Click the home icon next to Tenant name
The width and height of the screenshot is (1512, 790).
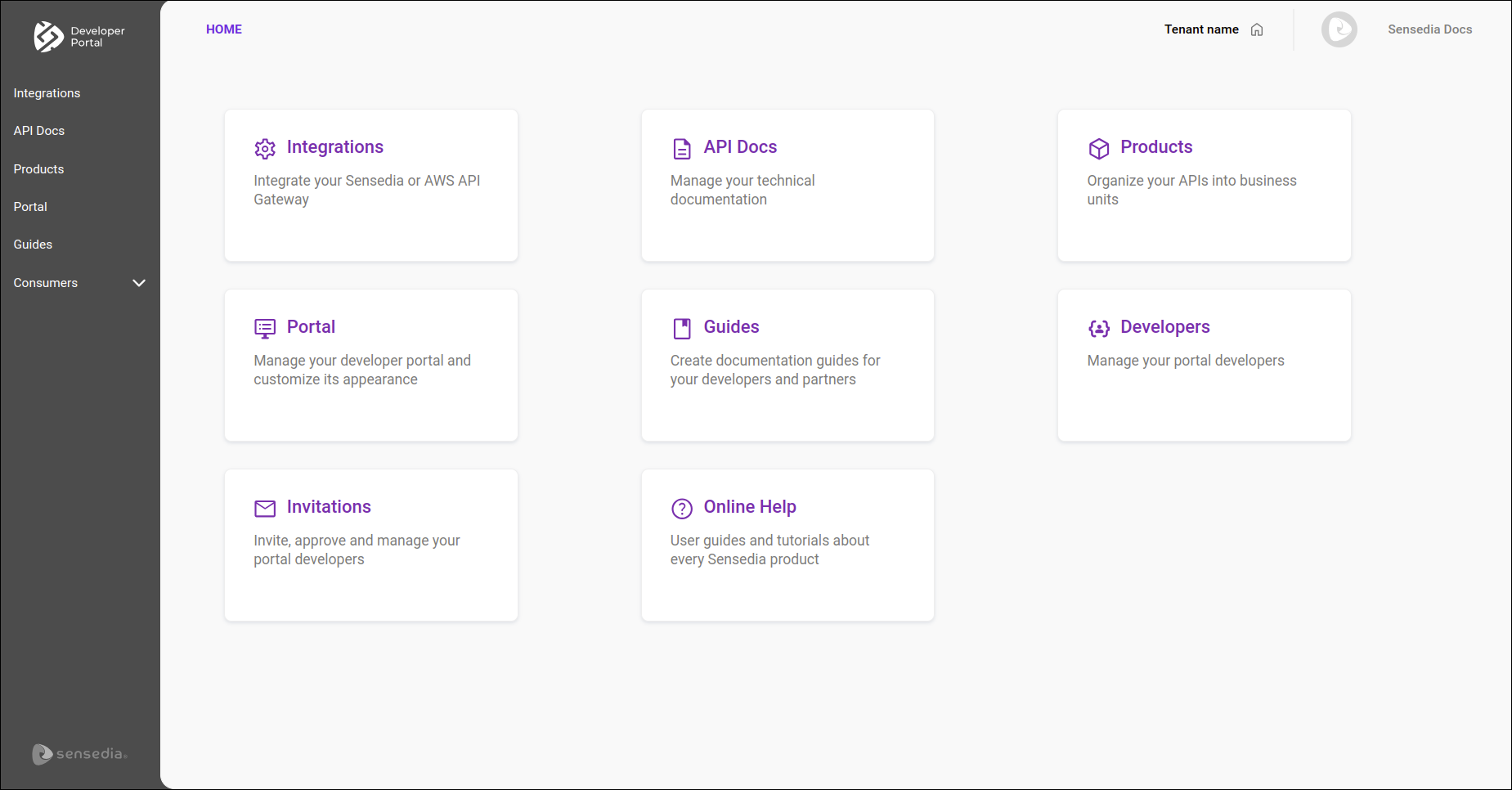coord(1256,29)
